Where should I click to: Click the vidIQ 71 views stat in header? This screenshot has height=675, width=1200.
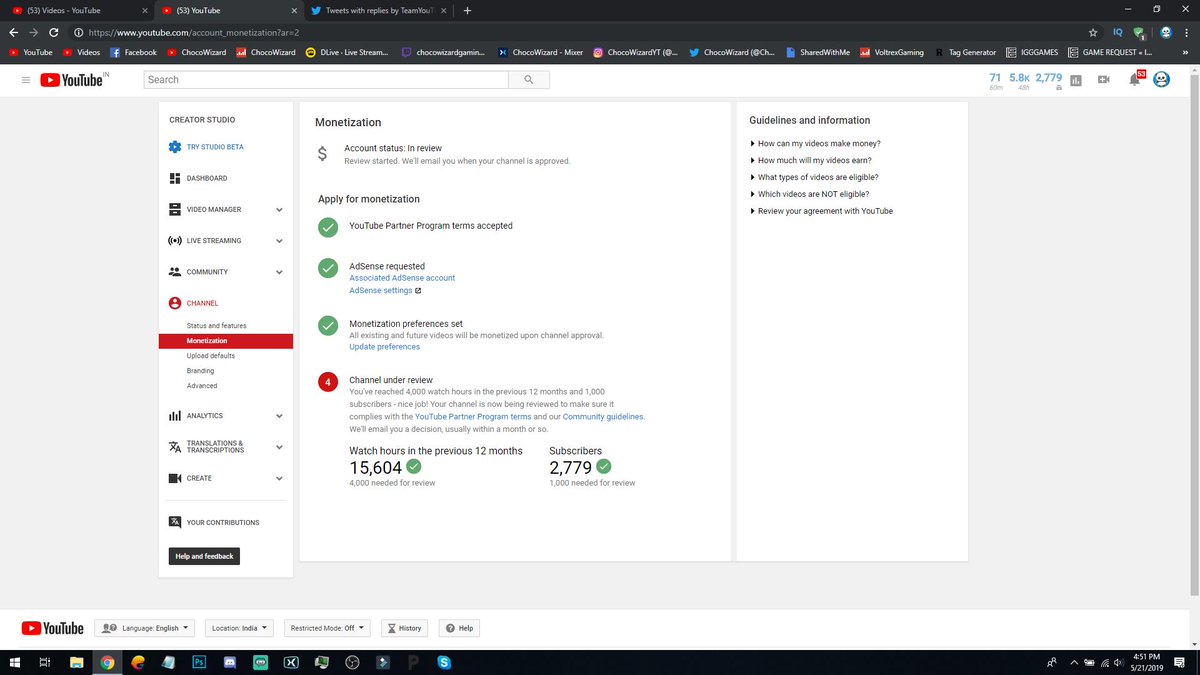click(995, 81)
